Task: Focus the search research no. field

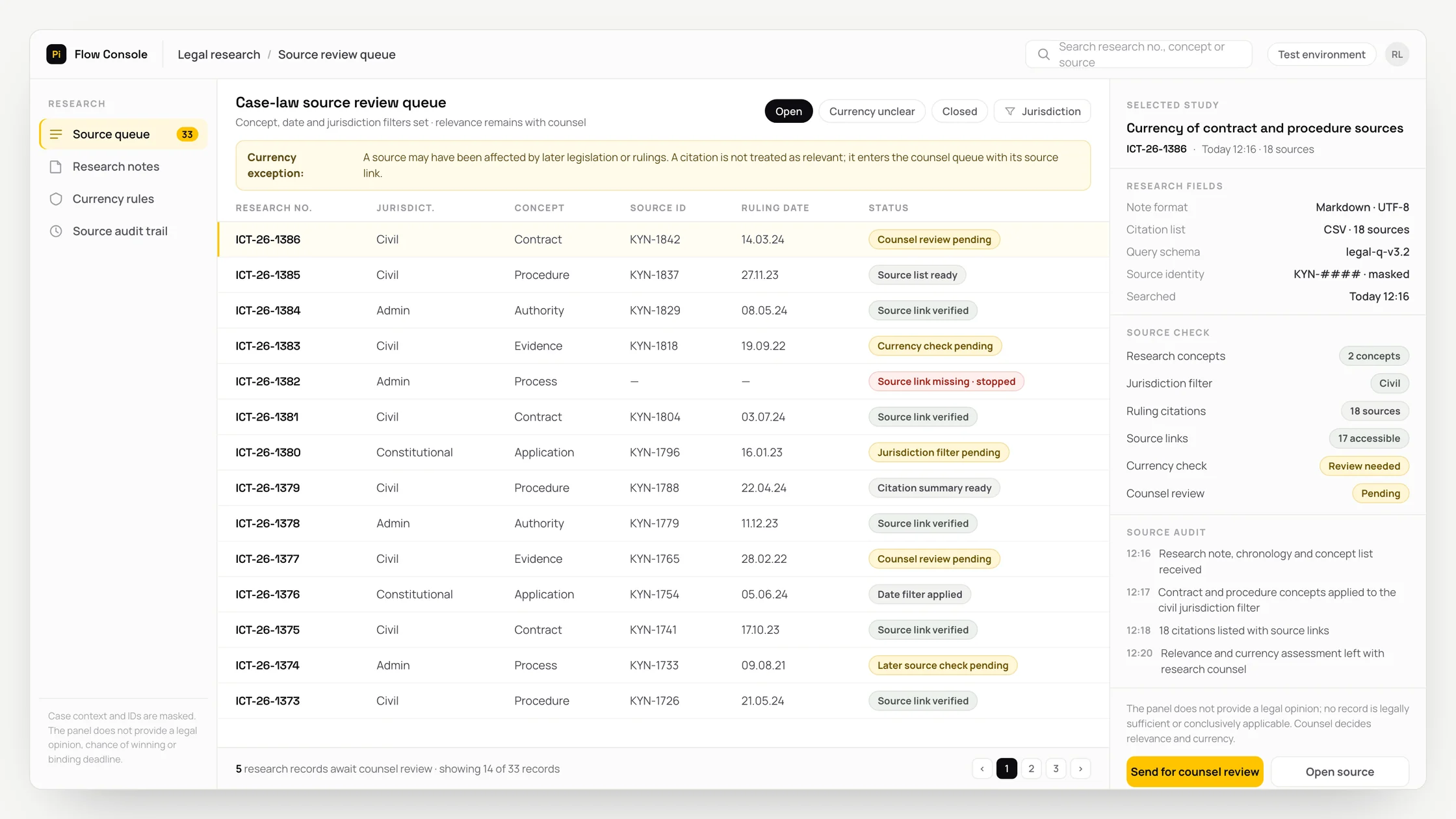Action: click(x=1139, y=55)
